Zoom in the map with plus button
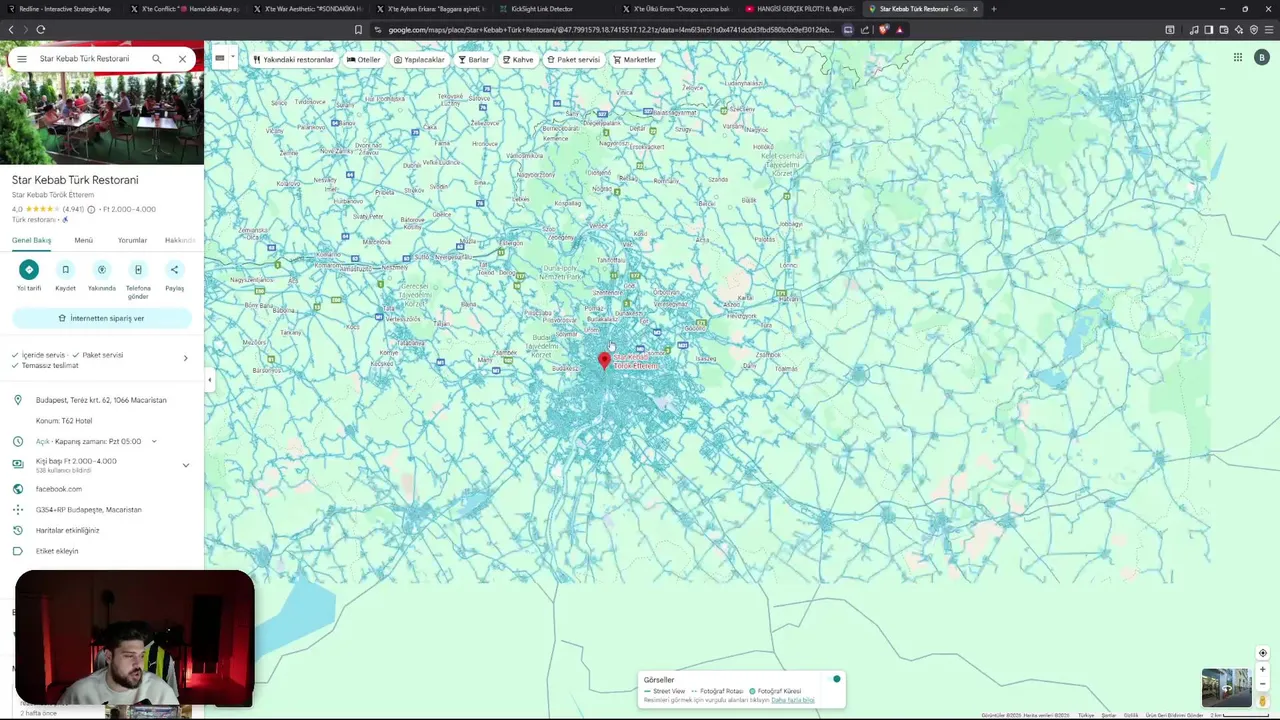This screenshot has width=1280, height=720. coord(1263,670)
